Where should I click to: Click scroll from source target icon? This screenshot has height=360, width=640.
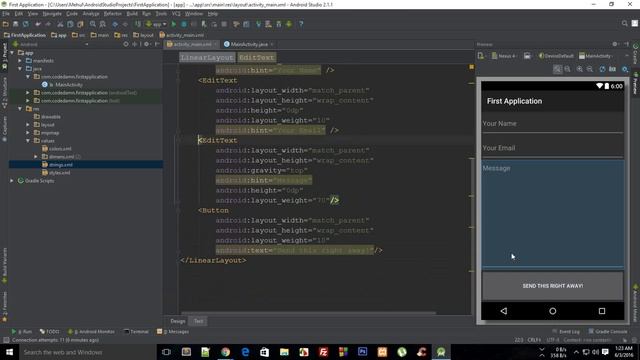coord(126,44)
